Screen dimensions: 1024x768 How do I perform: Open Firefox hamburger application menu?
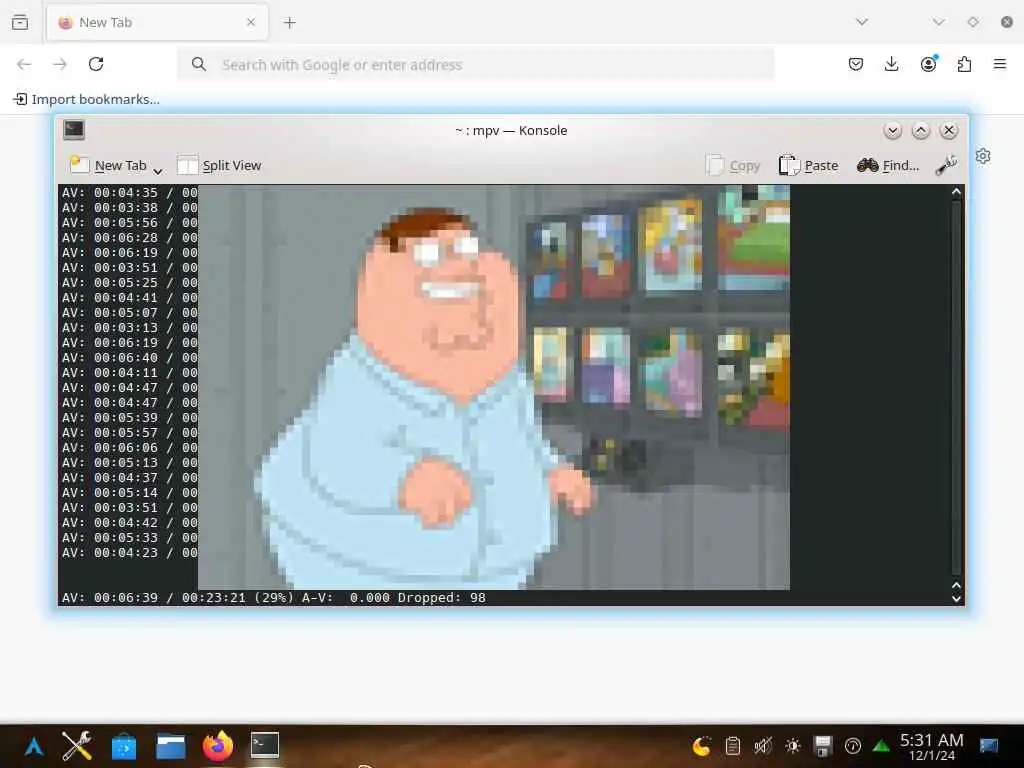[x=1000, y=64]
